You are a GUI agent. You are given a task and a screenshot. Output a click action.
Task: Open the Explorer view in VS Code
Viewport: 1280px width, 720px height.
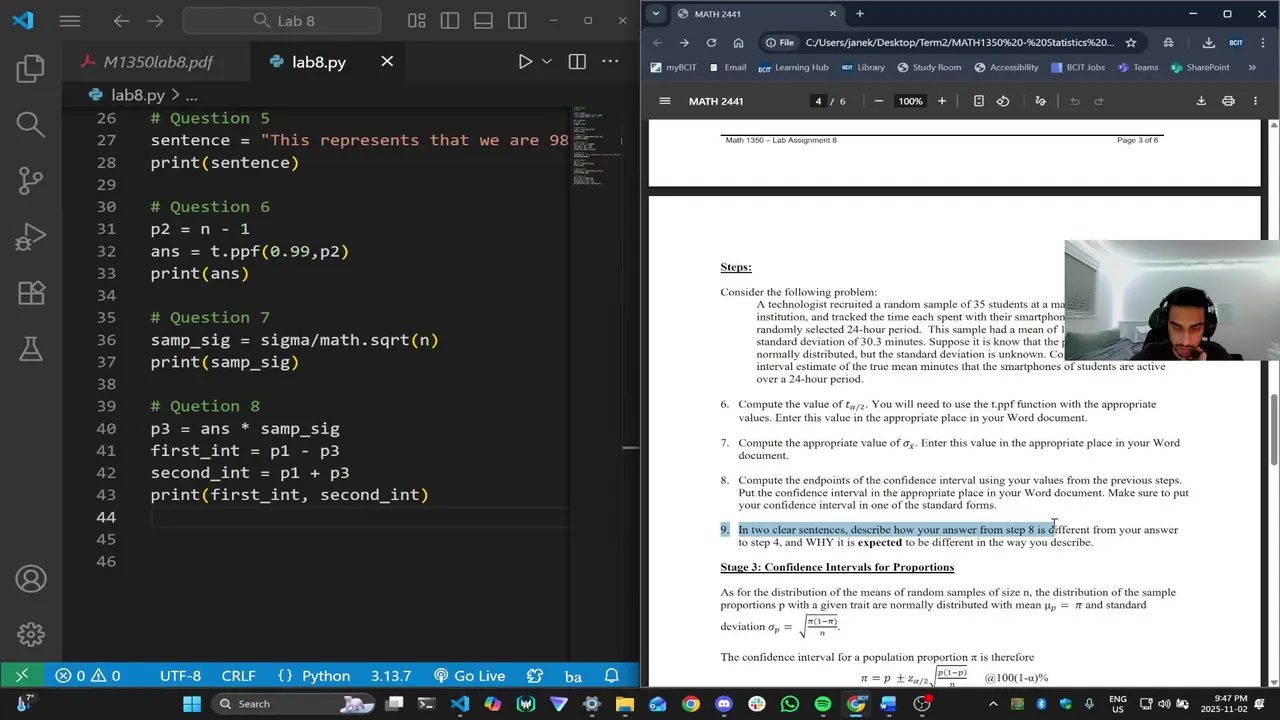[31, 68]
